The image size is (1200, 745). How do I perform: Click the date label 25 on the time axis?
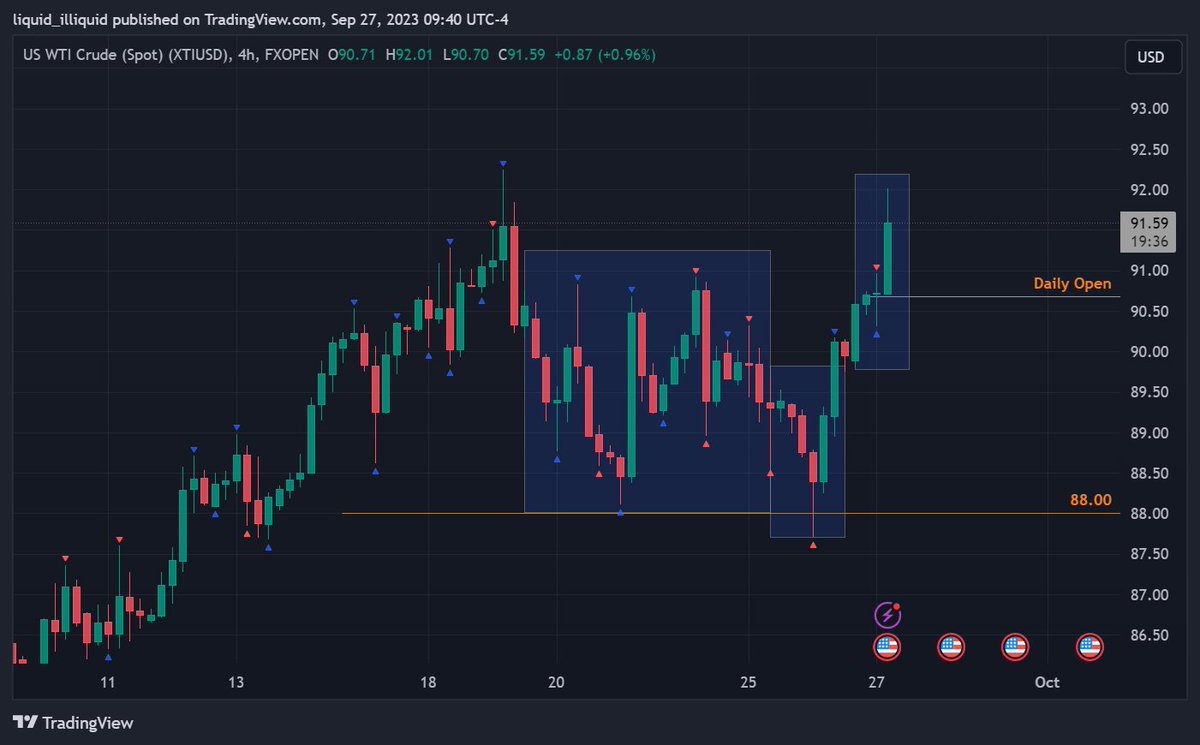point(748,682)
